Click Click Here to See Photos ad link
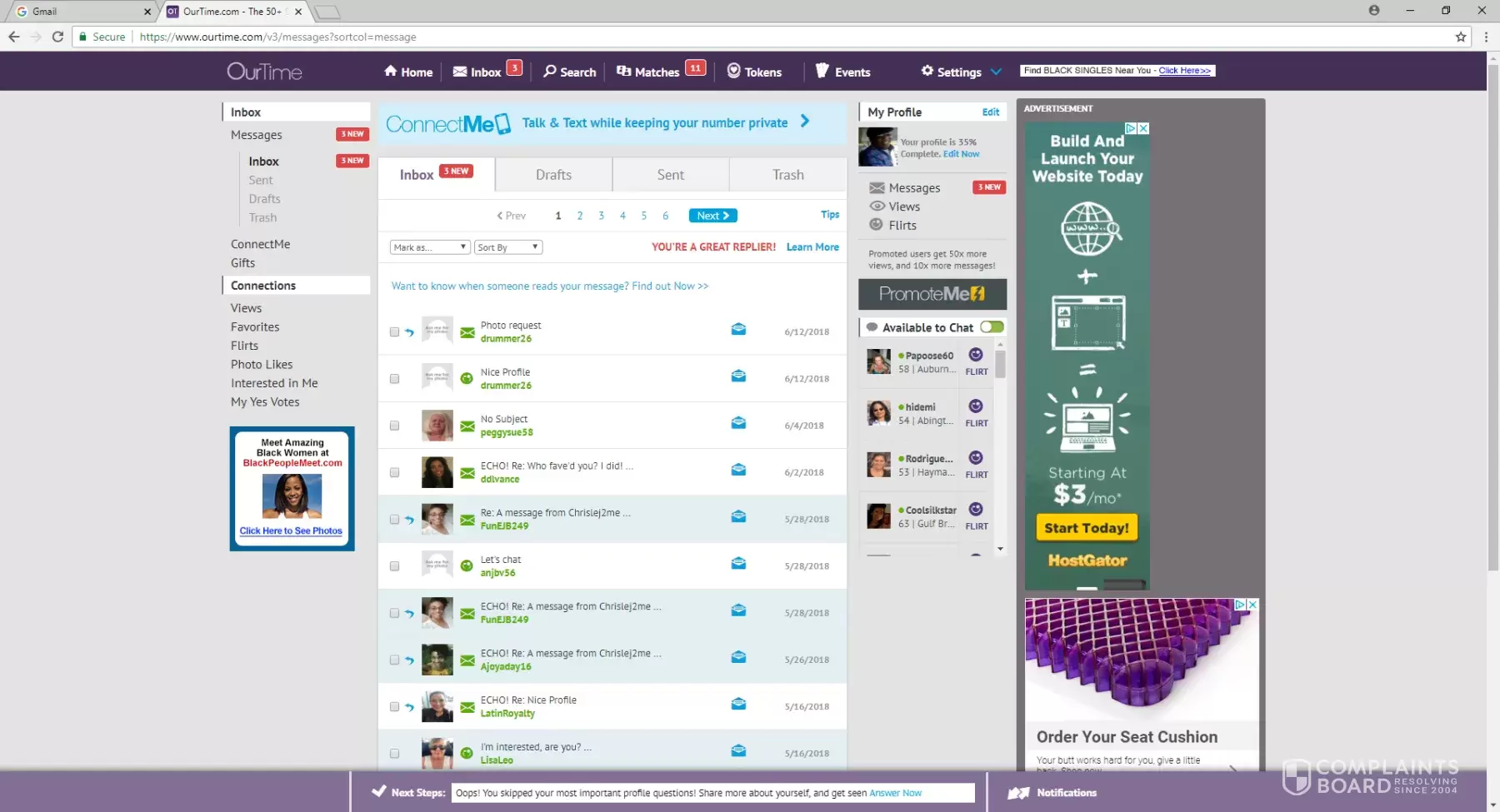Viewport: 1500px width, 812px height. (291, 531)
